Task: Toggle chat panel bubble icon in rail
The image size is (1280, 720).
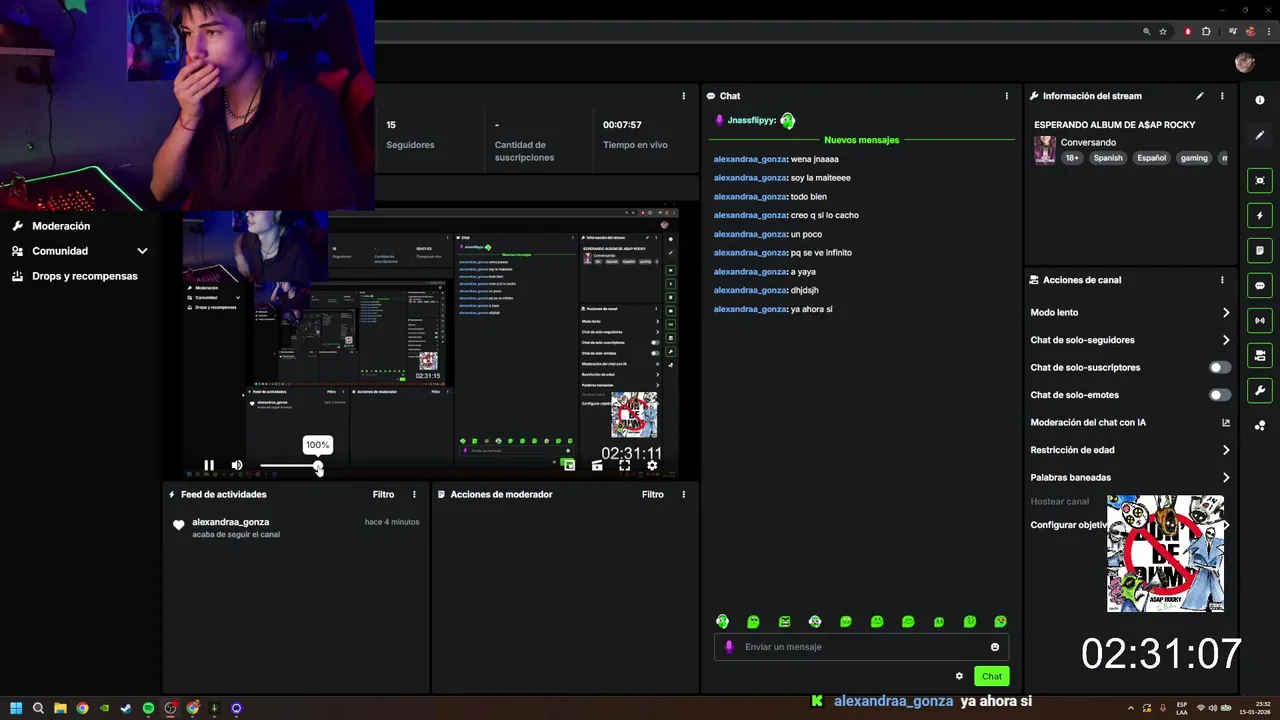Action: click(x=1260, y=285)
